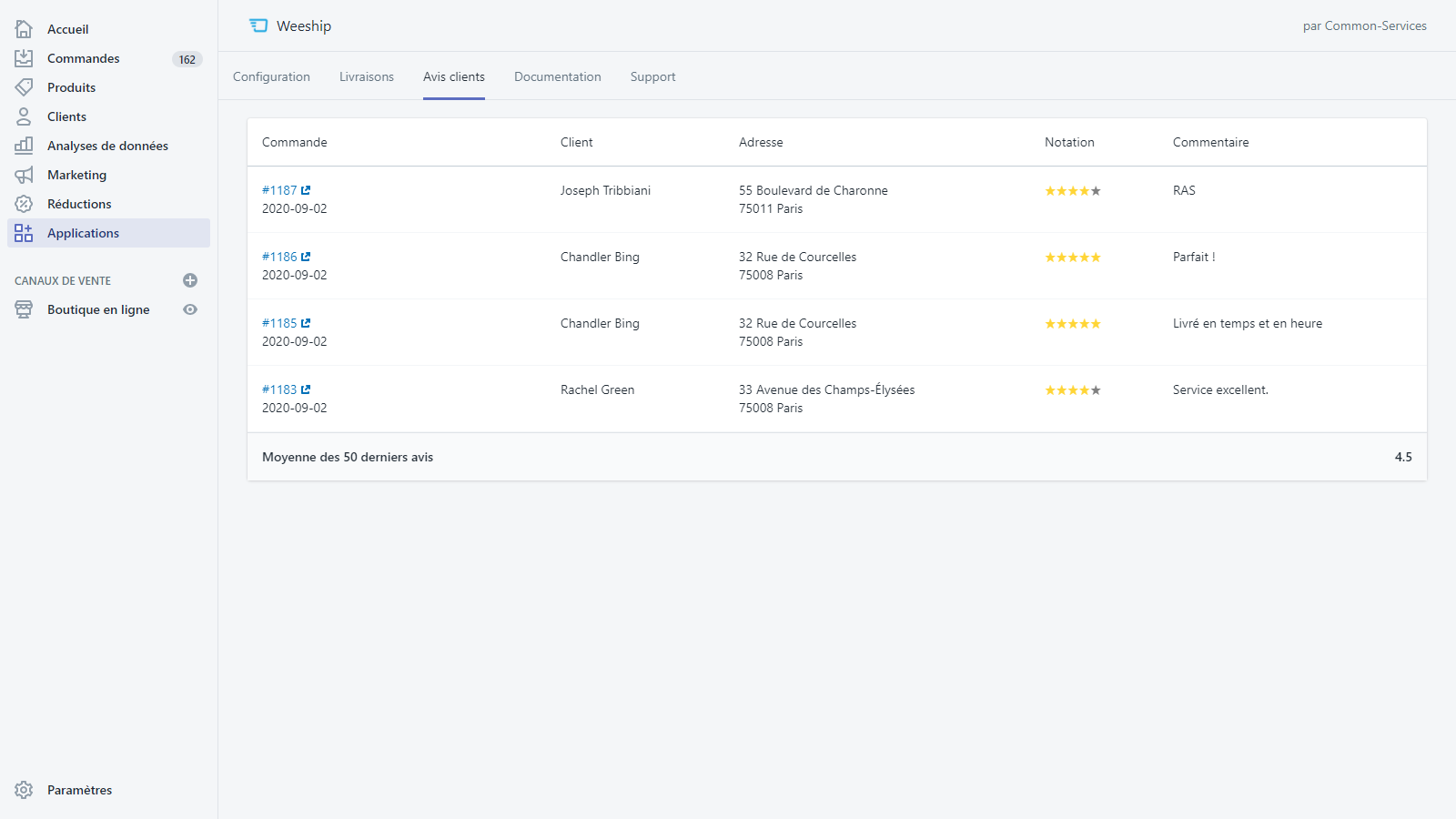The width and height of the screenshot is (1456, 819).
Task: Click Moyenne des 50 derniers avis label
Action: point(348,457)
